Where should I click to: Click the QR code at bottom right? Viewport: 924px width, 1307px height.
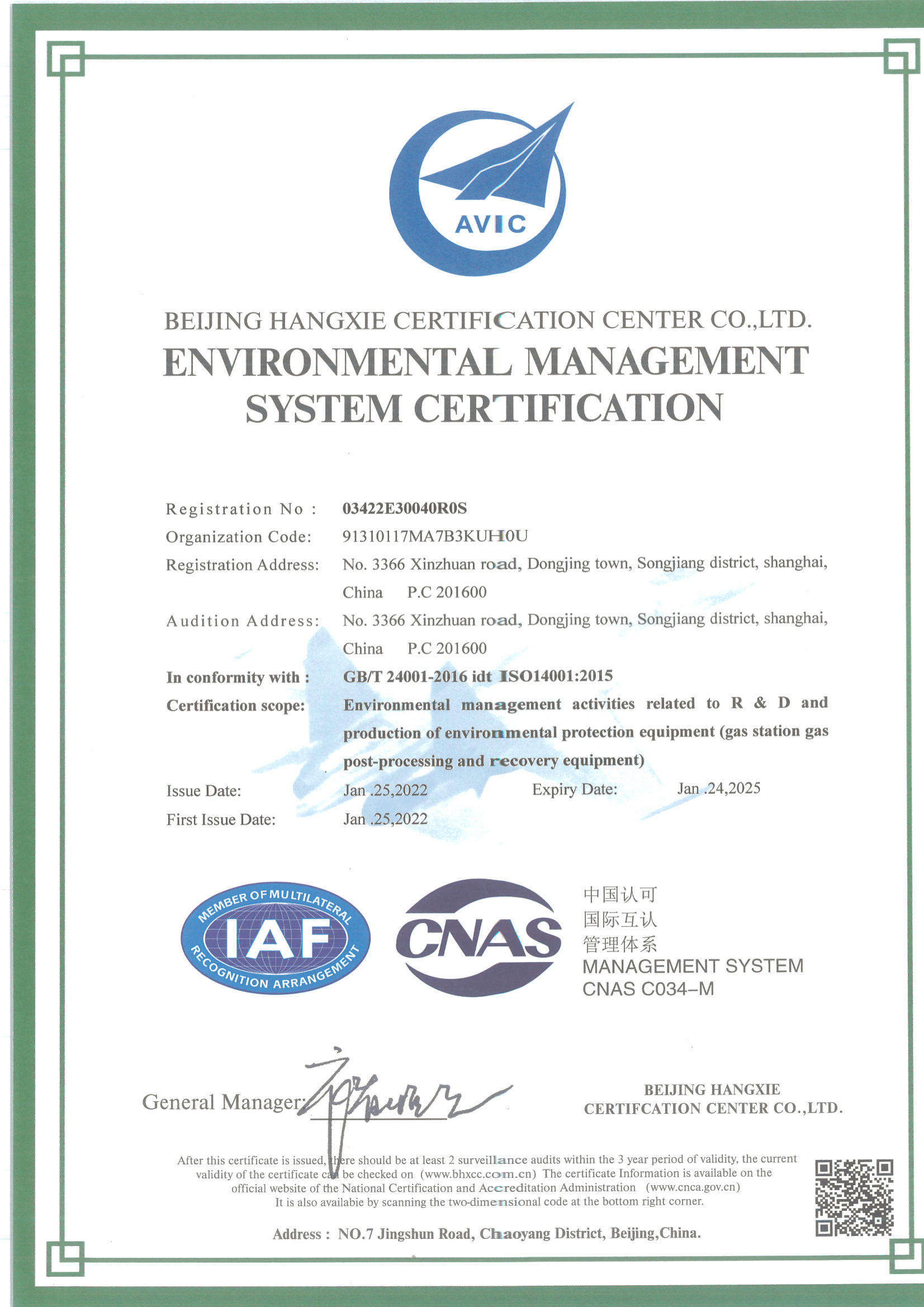(854, 1198)
